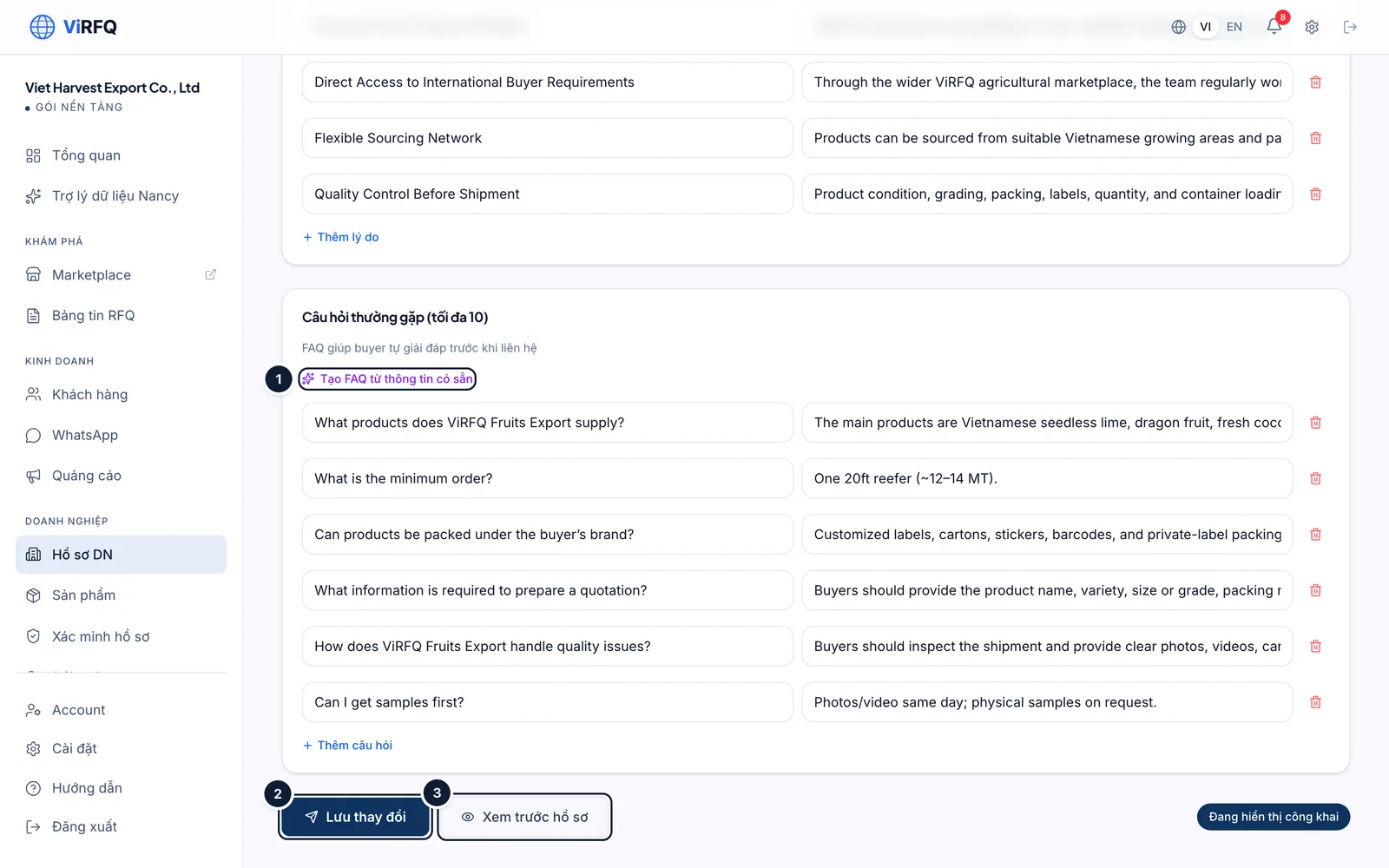Switch language to VI
Screen dimensions: 1389x868
pos(1205,27)
